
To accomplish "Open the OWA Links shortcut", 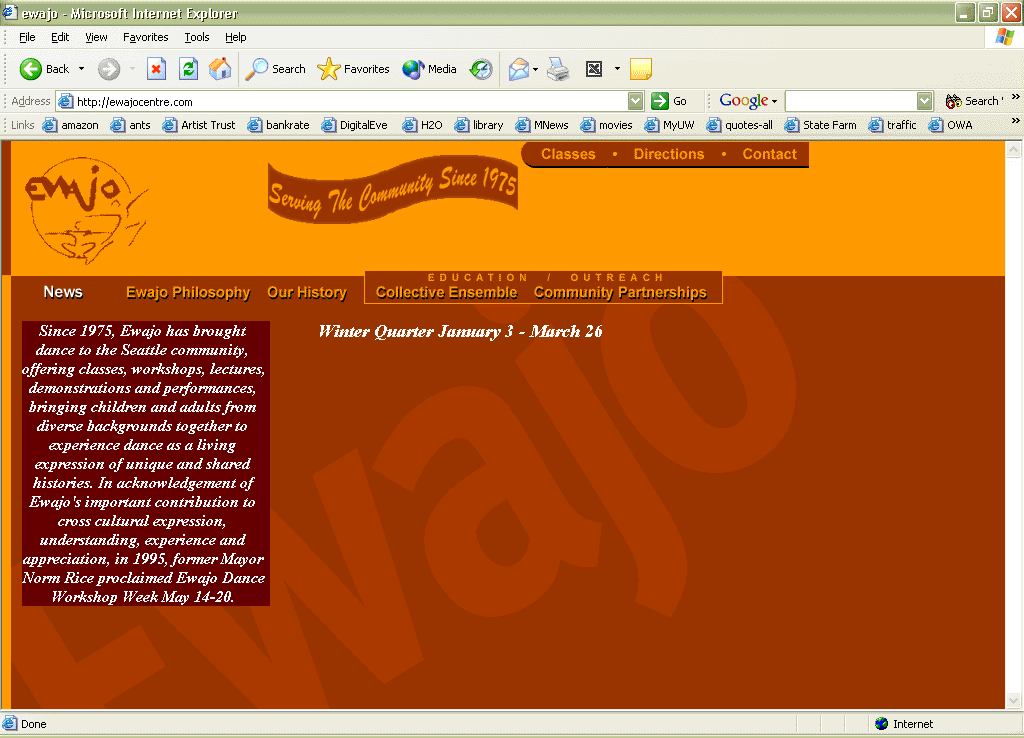I will [x=950, y=125].
